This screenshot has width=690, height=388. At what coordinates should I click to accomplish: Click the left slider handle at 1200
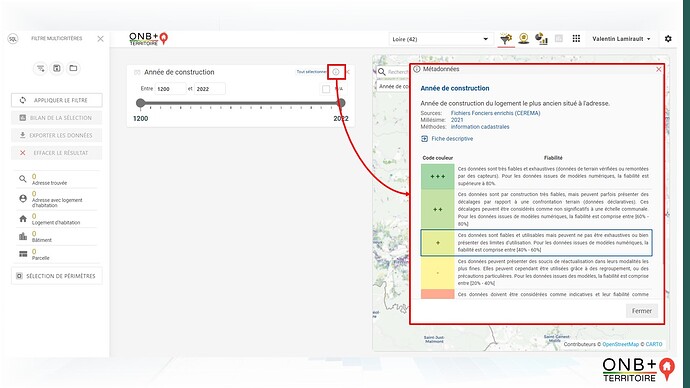pos(140,103)
